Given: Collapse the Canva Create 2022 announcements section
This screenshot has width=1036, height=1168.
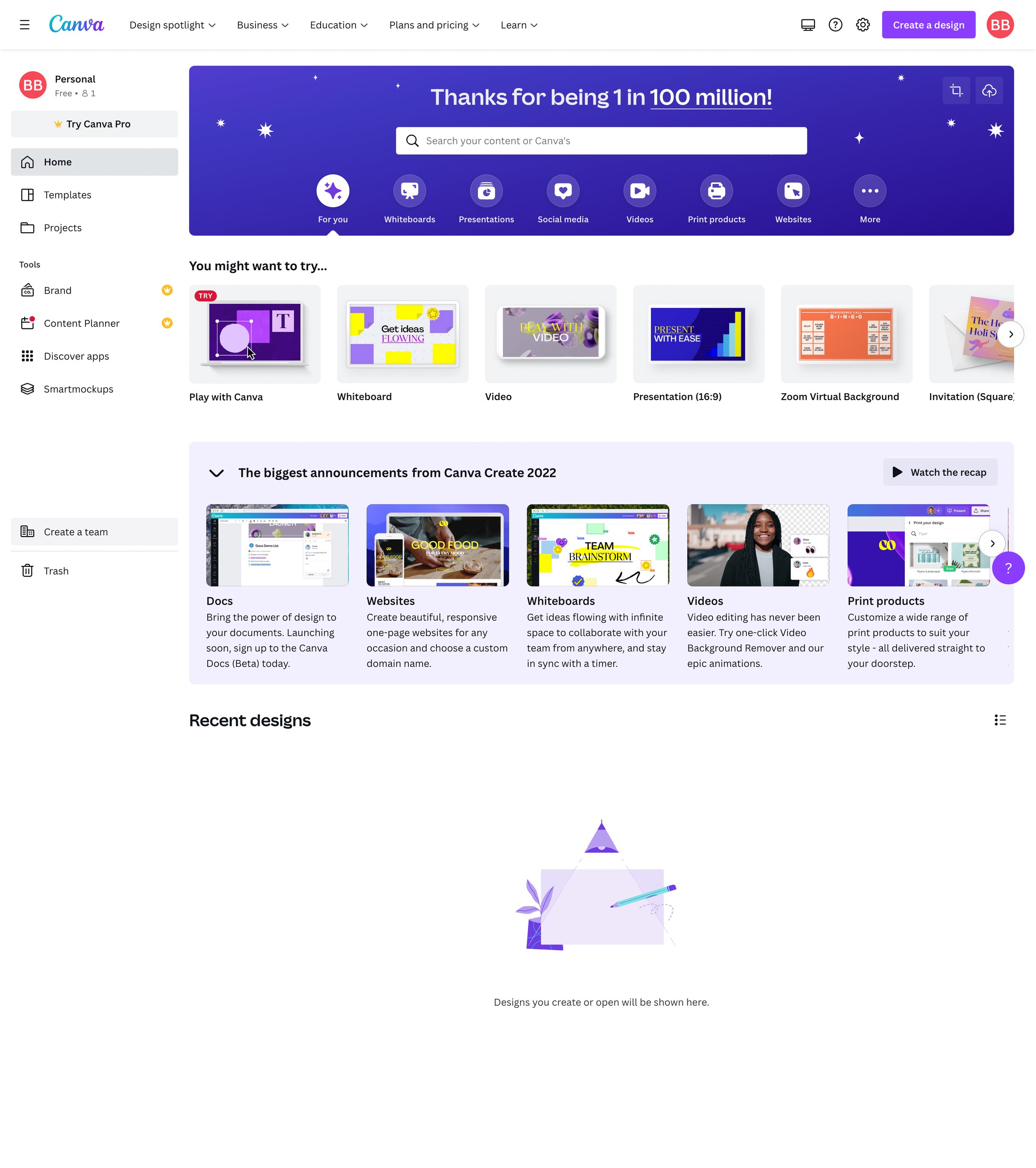Looking at the screenshot, I should click(216, 473).
